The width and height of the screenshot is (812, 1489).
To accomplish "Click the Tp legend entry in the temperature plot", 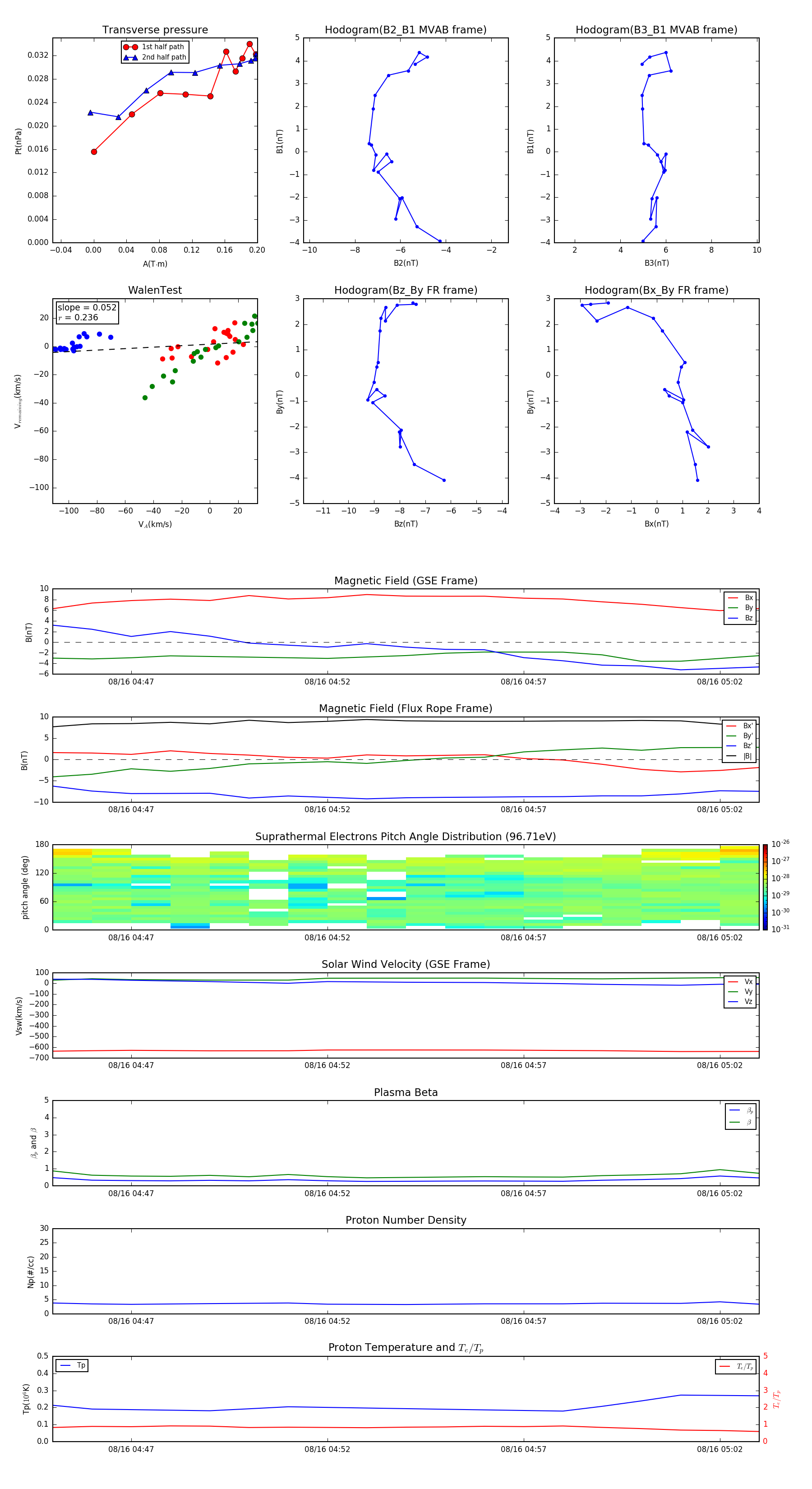I will 72,1365.
